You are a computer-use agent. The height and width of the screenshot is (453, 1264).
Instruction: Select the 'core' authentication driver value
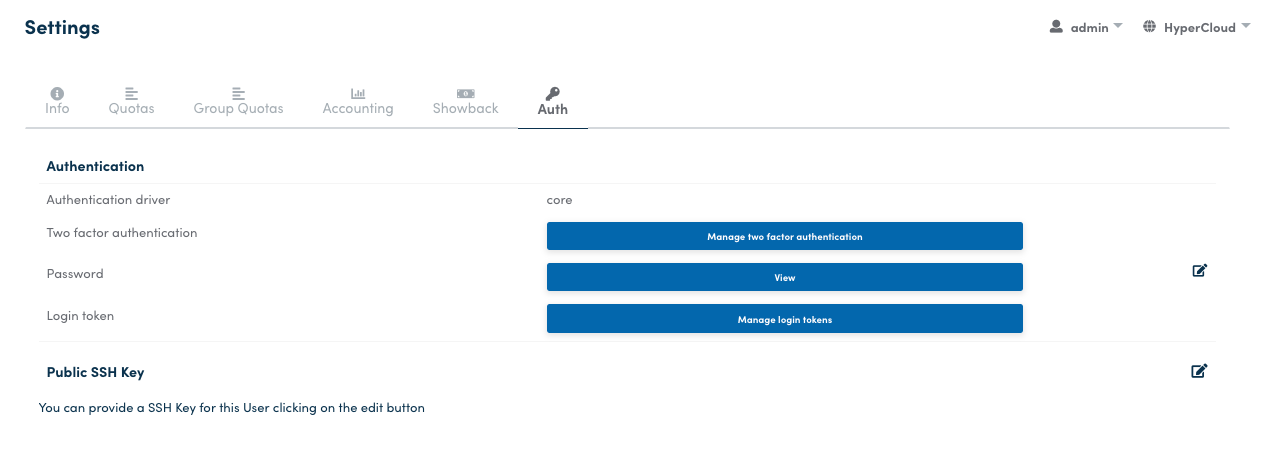pyautogui.click(x=559, y=200)
